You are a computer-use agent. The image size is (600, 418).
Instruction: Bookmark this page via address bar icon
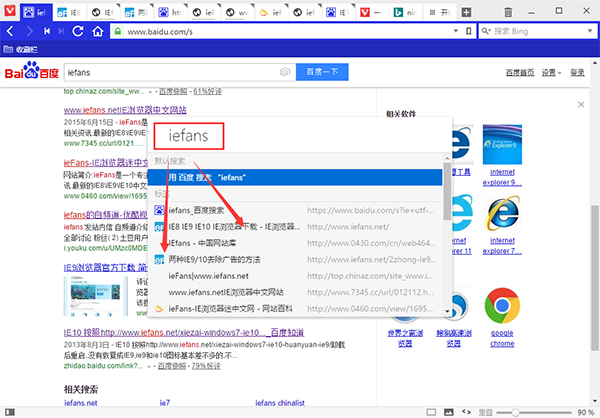pyautogui.click(x=468, y=31)
